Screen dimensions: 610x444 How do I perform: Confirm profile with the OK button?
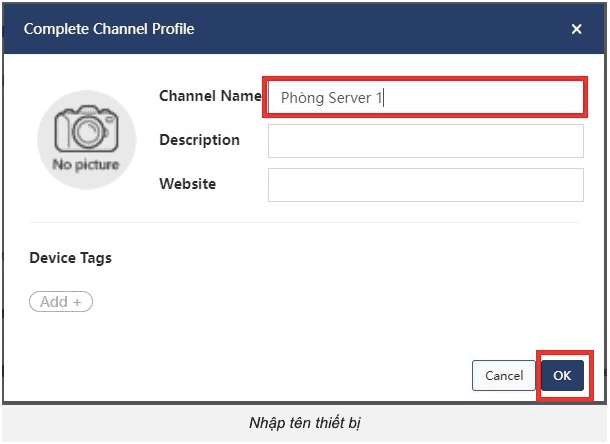pos(562,375)
